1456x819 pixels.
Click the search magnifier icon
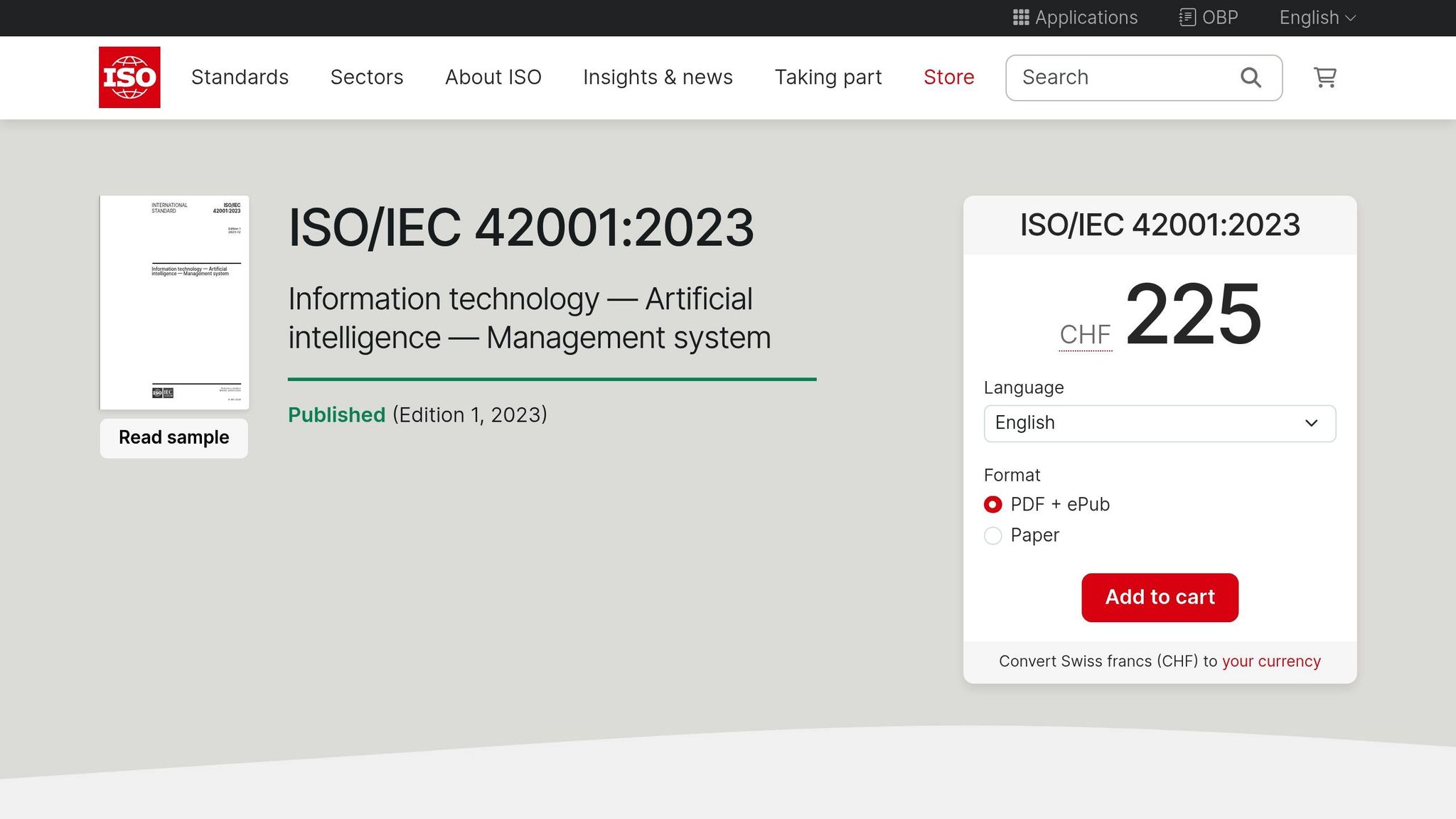tap(1250, 77)
